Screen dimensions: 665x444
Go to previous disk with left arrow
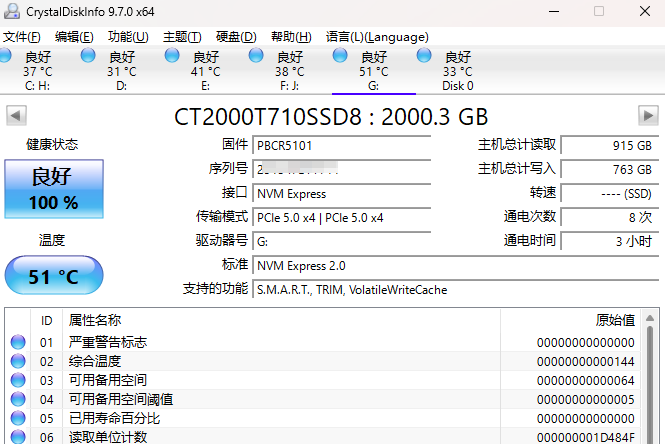coord(17,115)
